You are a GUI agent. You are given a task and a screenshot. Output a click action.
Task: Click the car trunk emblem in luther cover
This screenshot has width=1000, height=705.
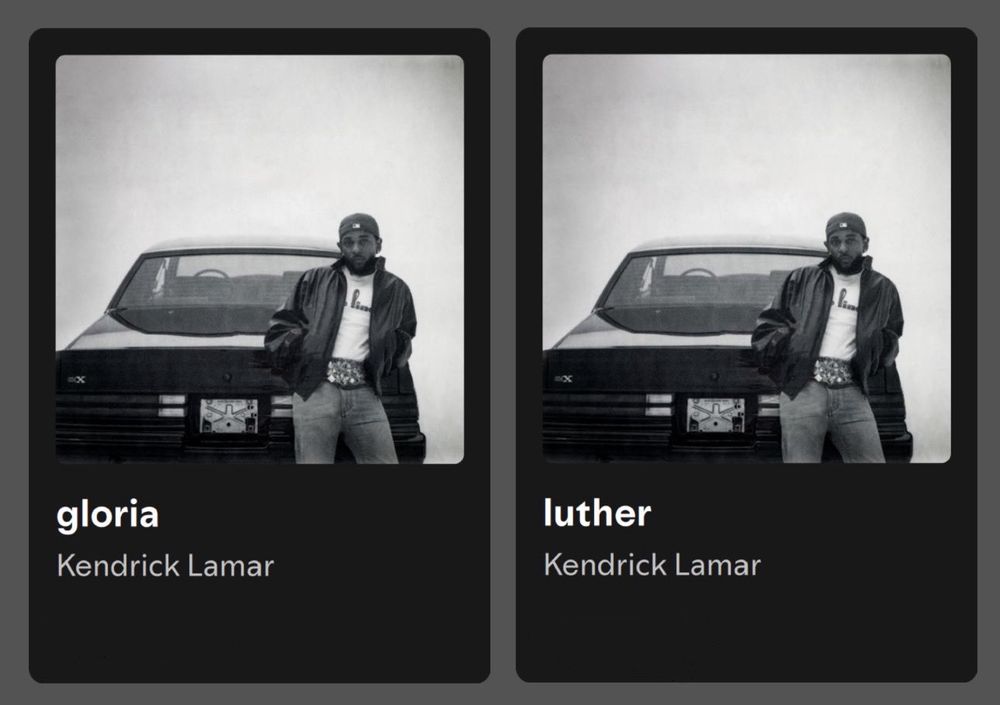pos(564,379)
